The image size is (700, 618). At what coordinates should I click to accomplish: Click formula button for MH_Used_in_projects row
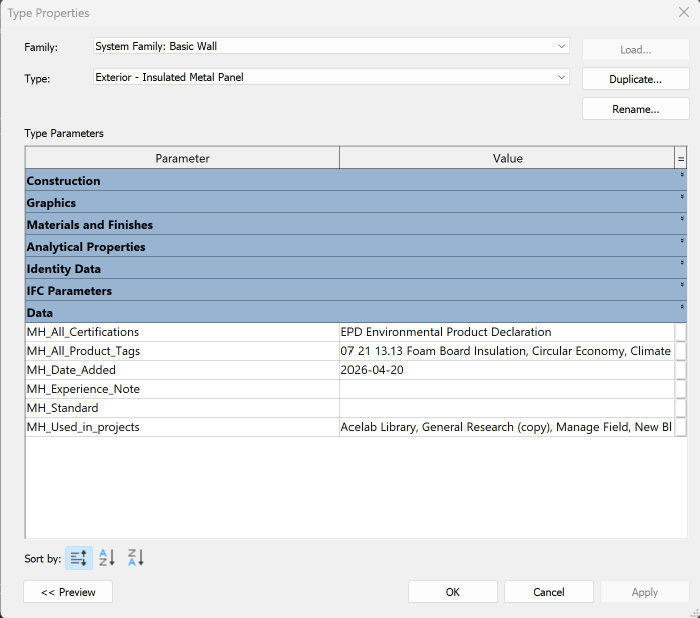click(x=680, y=427)
